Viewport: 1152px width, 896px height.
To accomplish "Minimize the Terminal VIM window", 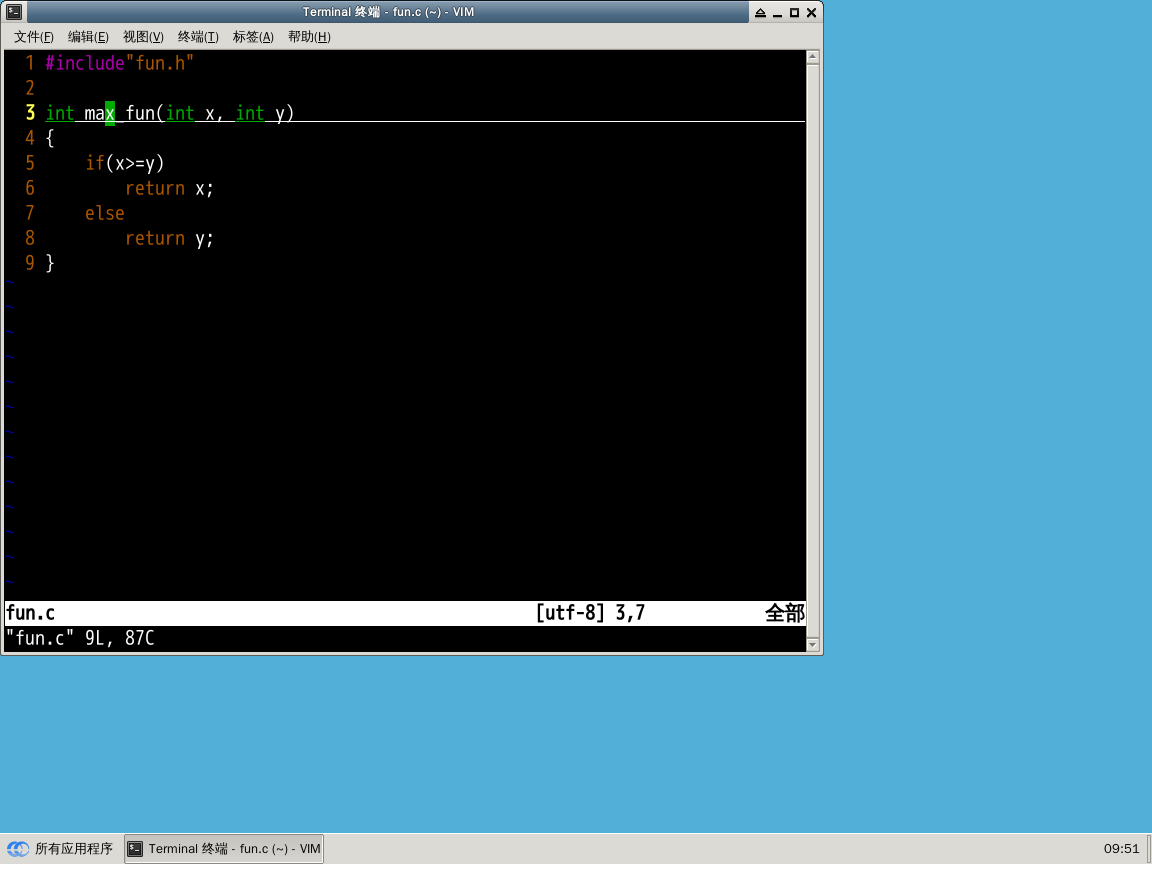I will coord(777,13).
